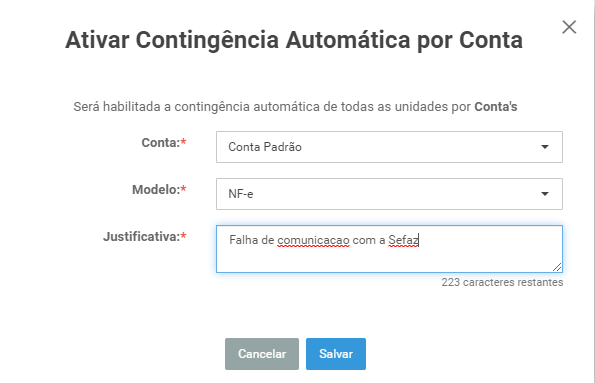The height and width of the screenshot is (383, 595).
Task: Click the Cancelar button
Action: [x=262, y=354]
